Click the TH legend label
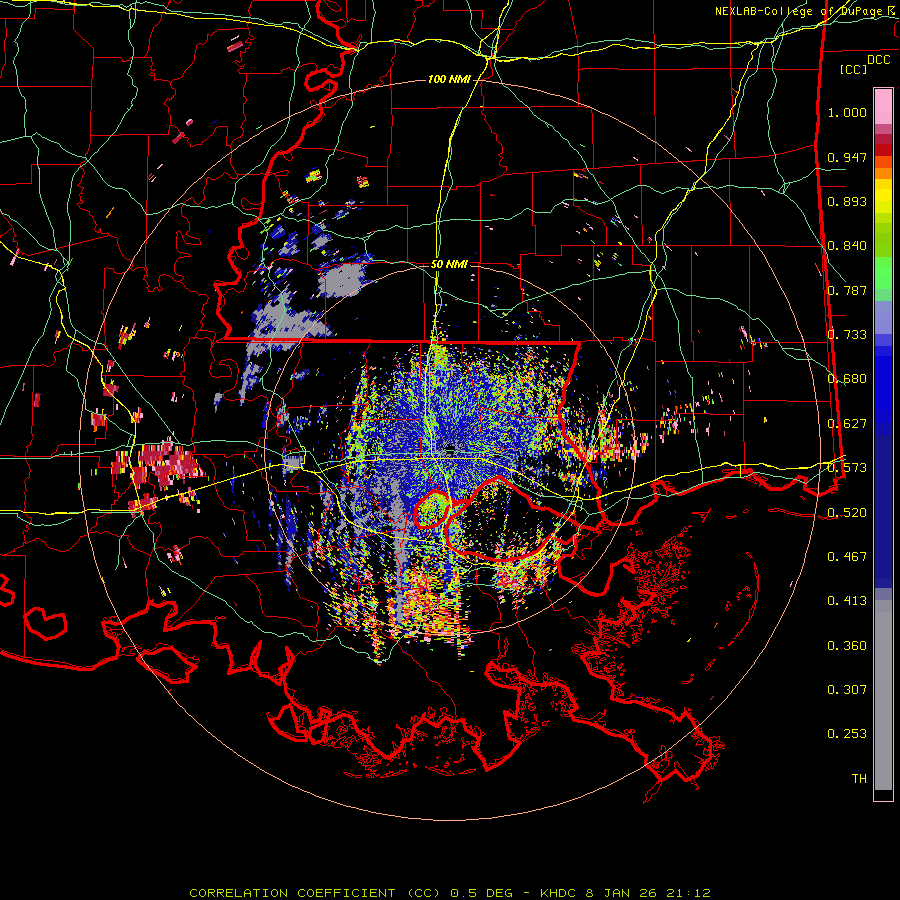This screenshot has height=900, width=900. 859,779
